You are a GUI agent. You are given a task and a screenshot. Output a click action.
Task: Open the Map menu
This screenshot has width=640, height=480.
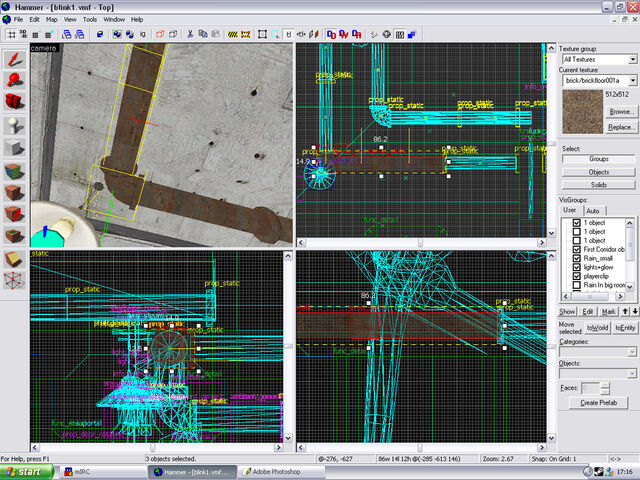tap(51, 20)
